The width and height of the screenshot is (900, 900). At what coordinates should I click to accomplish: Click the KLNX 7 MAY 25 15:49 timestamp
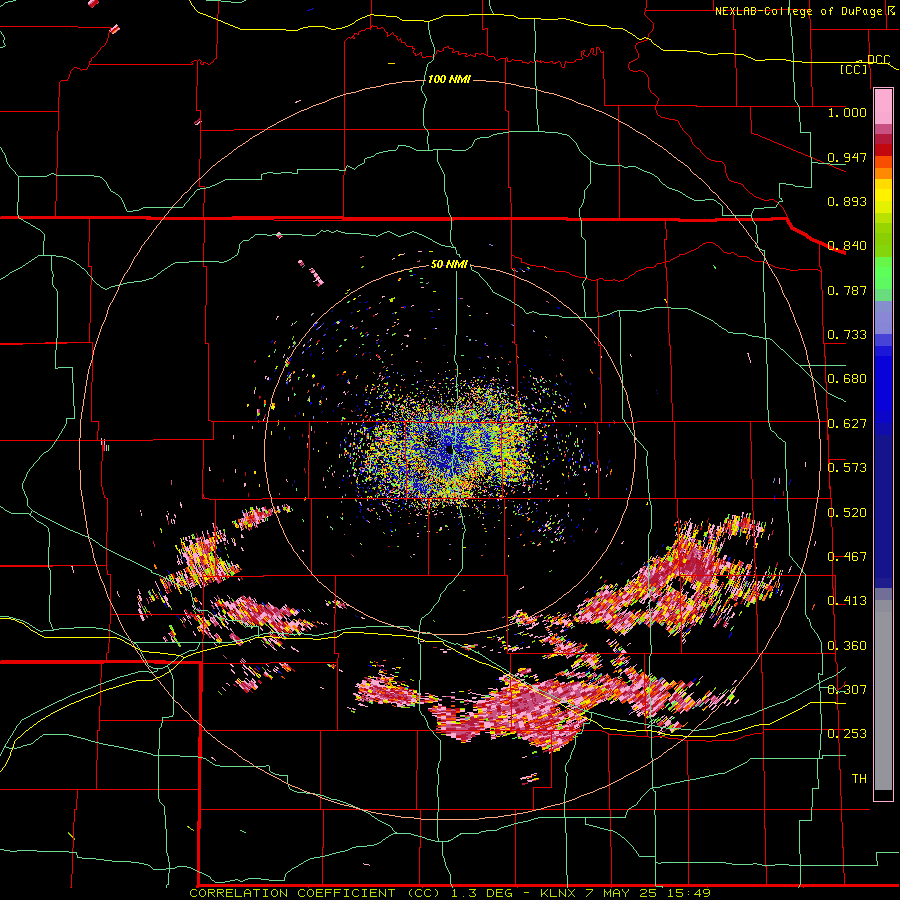(626, 893)
